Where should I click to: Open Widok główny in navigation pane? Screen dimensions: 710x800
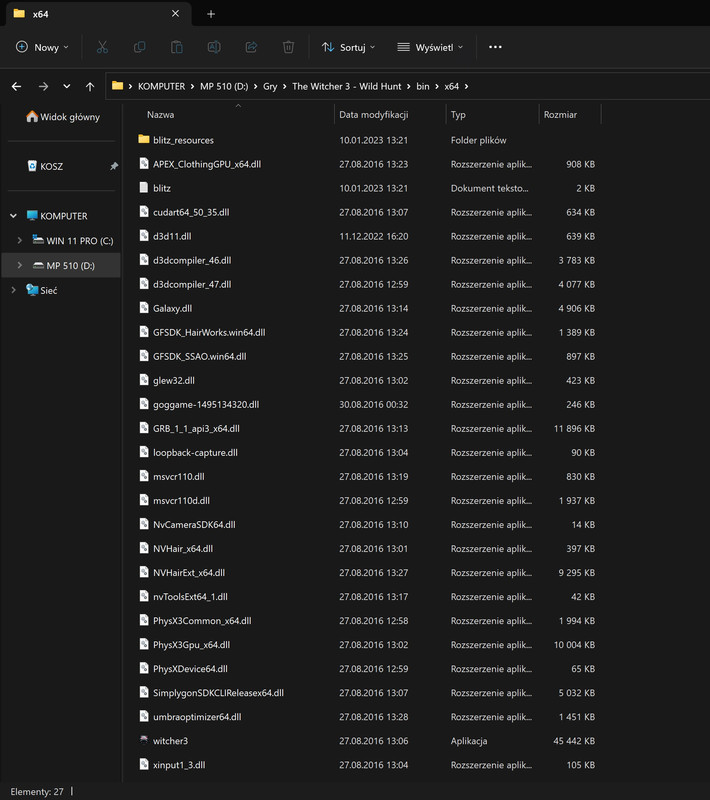[x=63, y=117]
